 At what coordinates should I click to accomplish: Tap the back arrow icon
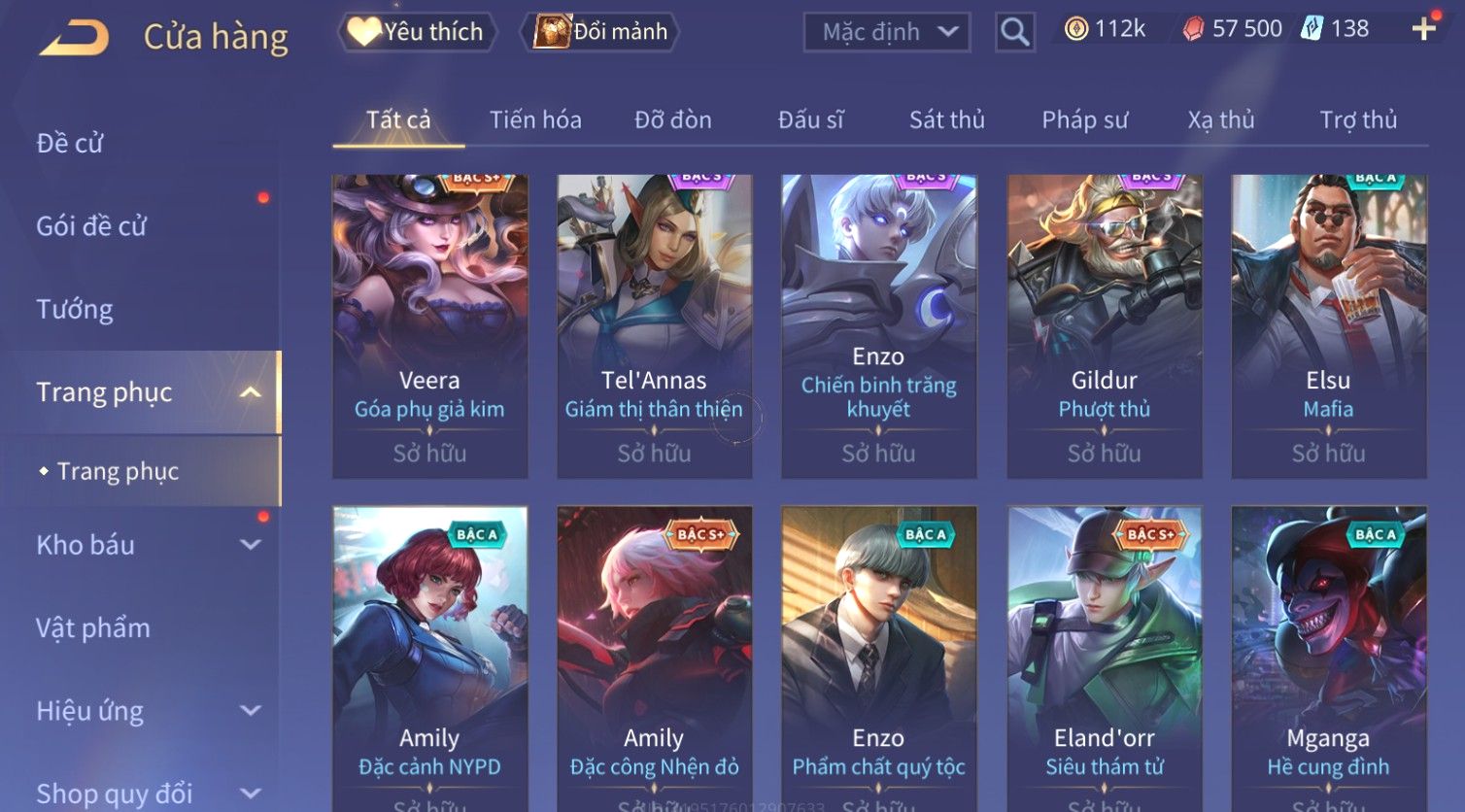pos(73,38)
